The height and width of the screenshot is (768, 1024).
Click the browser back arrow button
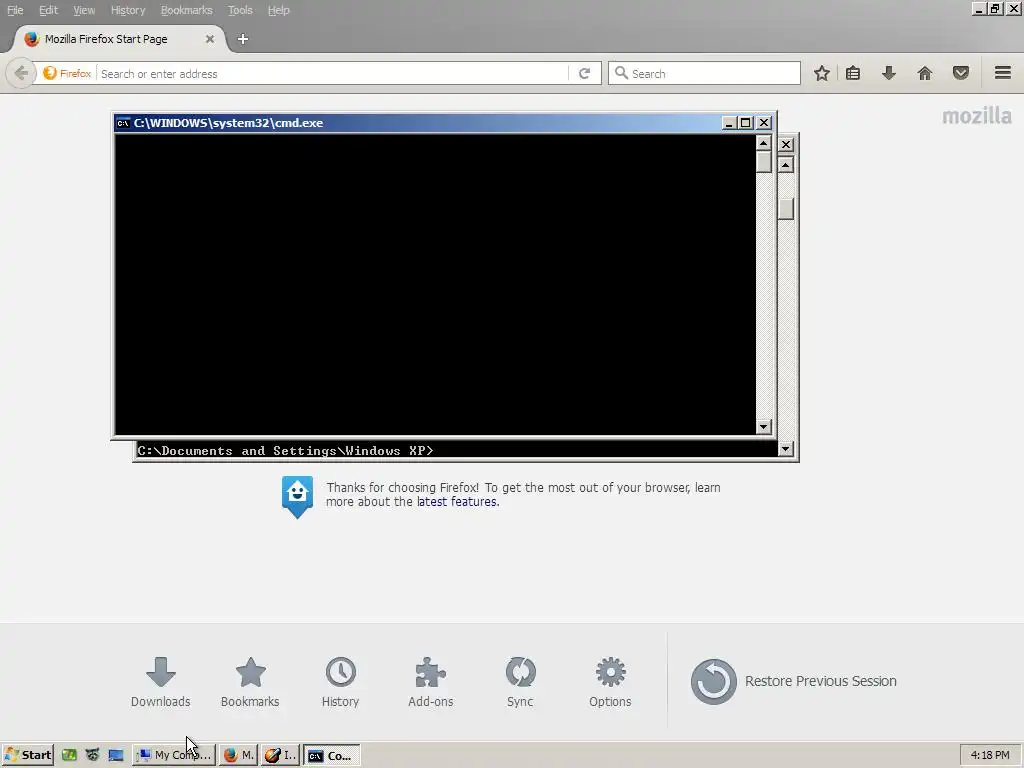20,73
